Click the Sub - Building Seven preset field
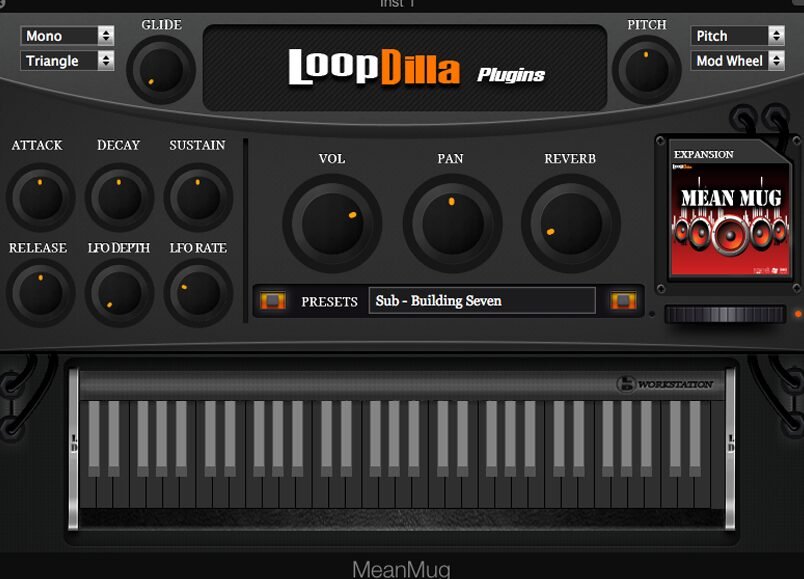804x579 pixels. click(x=482, y=301)
